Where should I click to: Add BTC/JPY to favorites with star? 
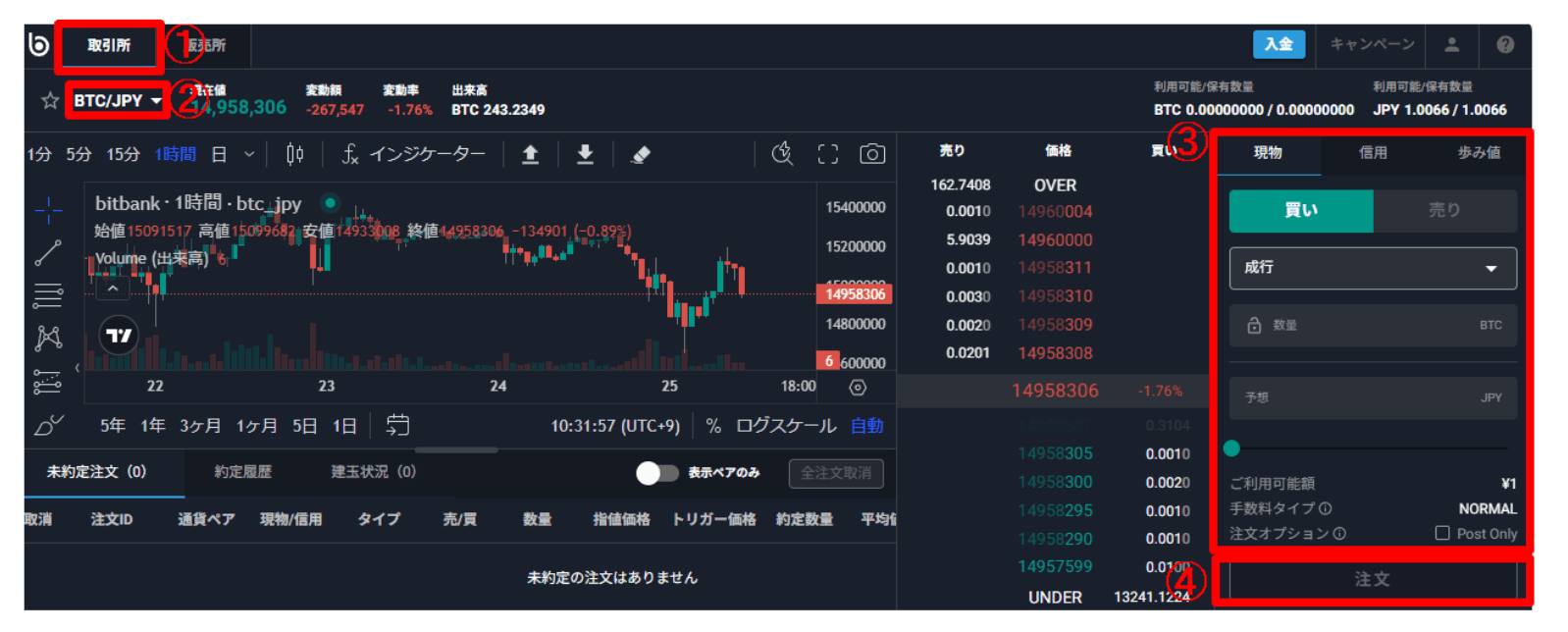click(49, 100)
